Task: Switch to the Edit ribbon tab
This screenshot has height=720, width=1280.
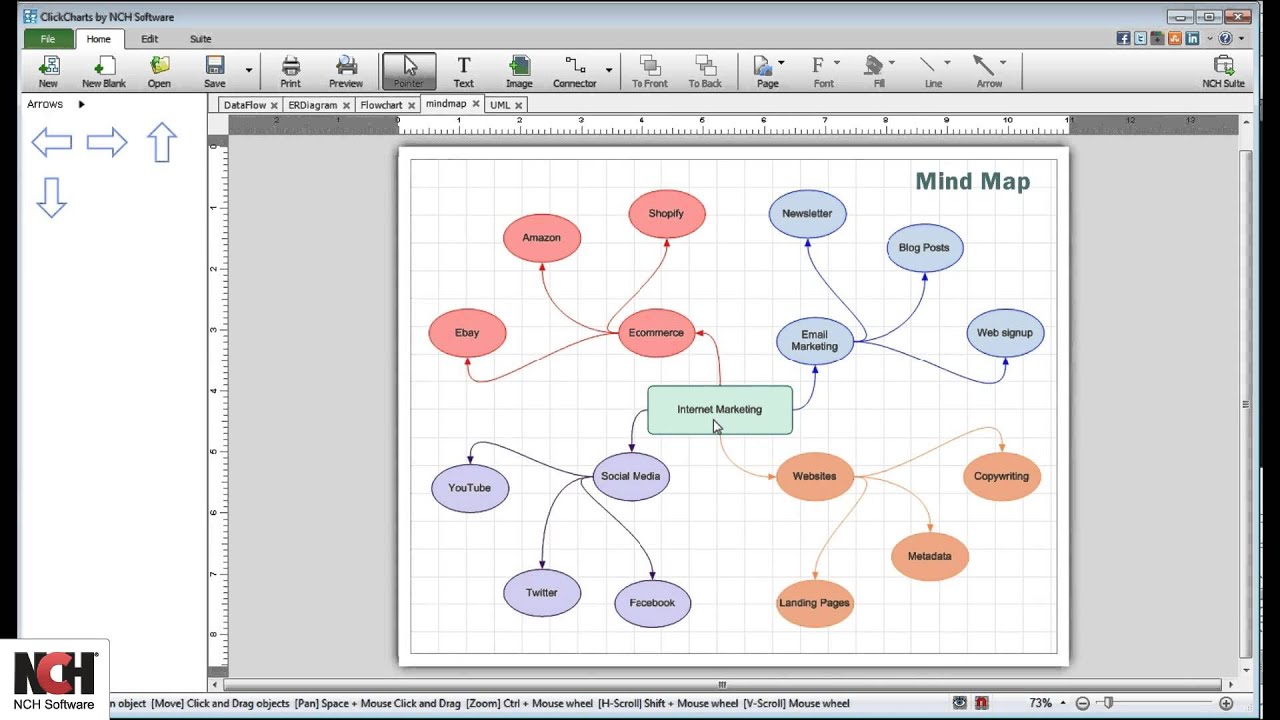Action: click(x=149, y=39)
